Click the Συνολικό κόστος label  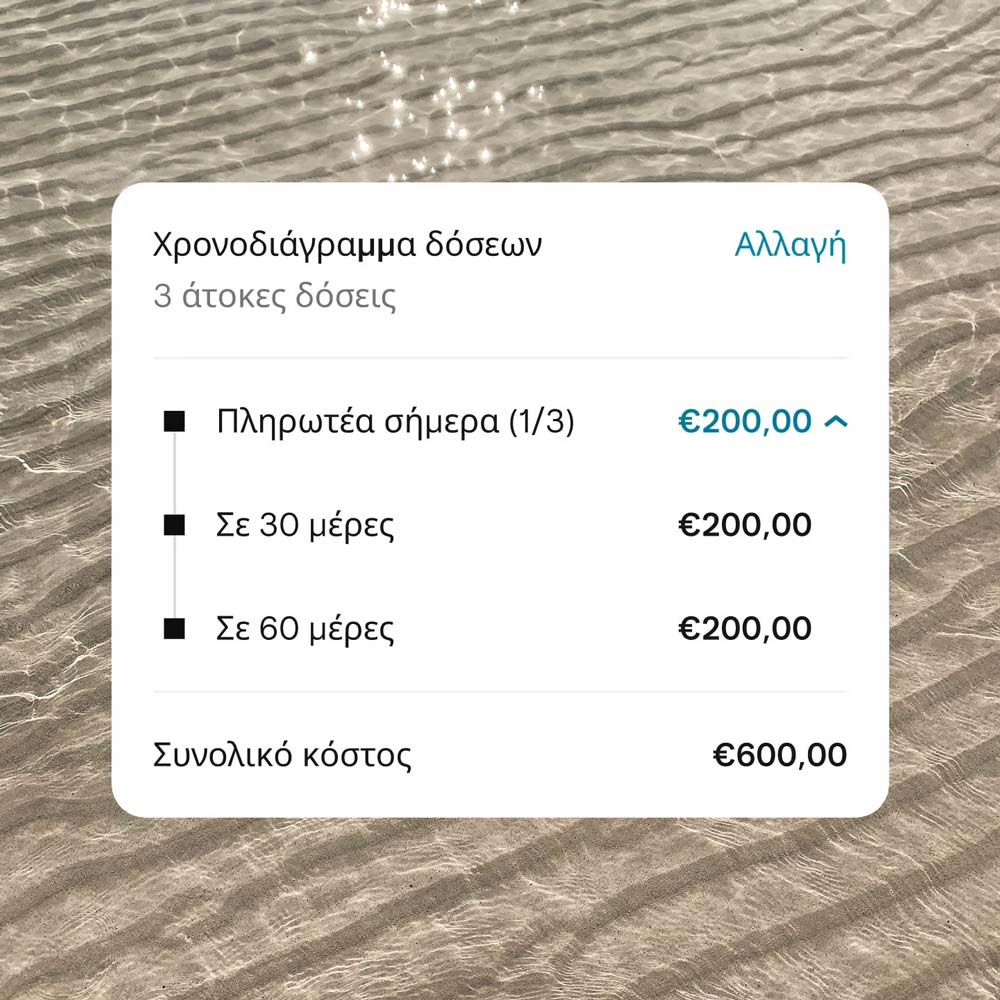click(282, 755)
